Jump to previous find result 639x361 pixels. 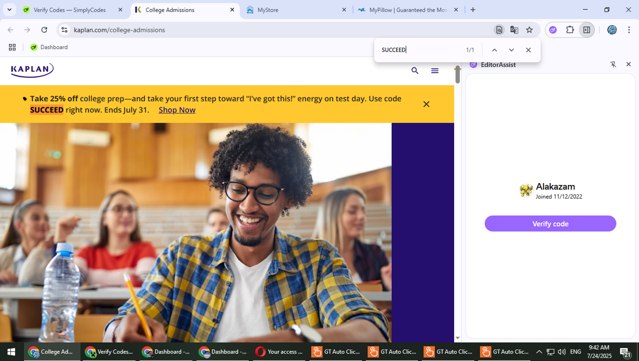point(494,50)
